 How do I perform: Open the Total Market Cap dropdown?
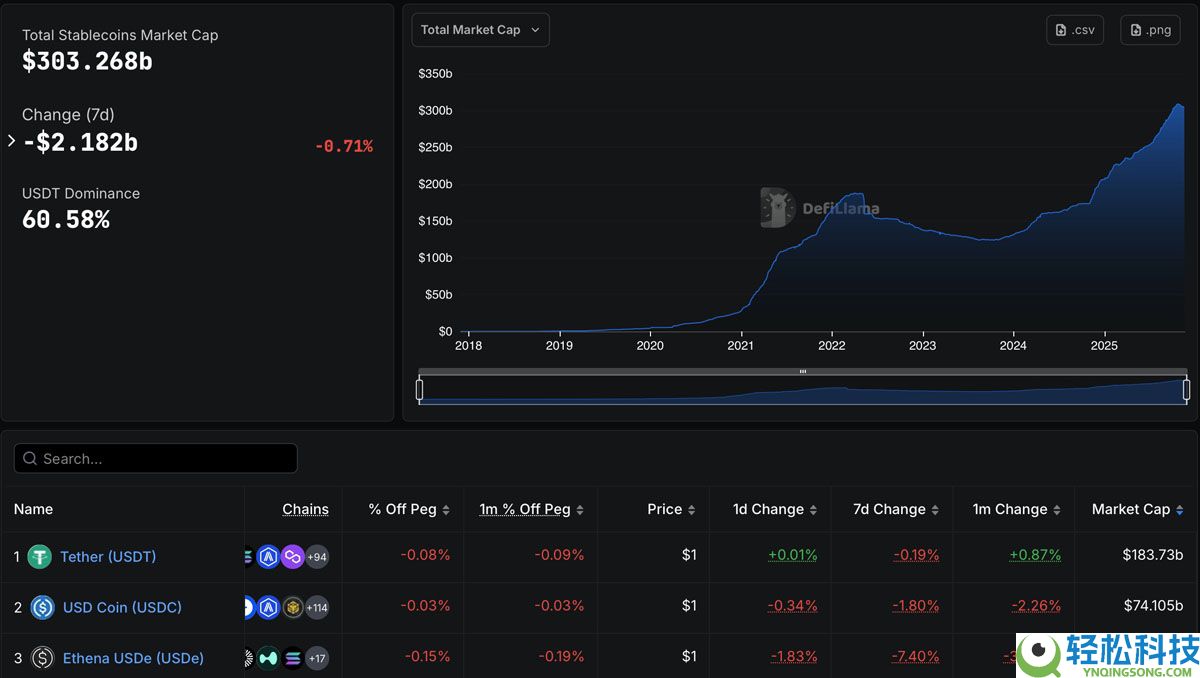pyautogui.click(x=480, y=30)
